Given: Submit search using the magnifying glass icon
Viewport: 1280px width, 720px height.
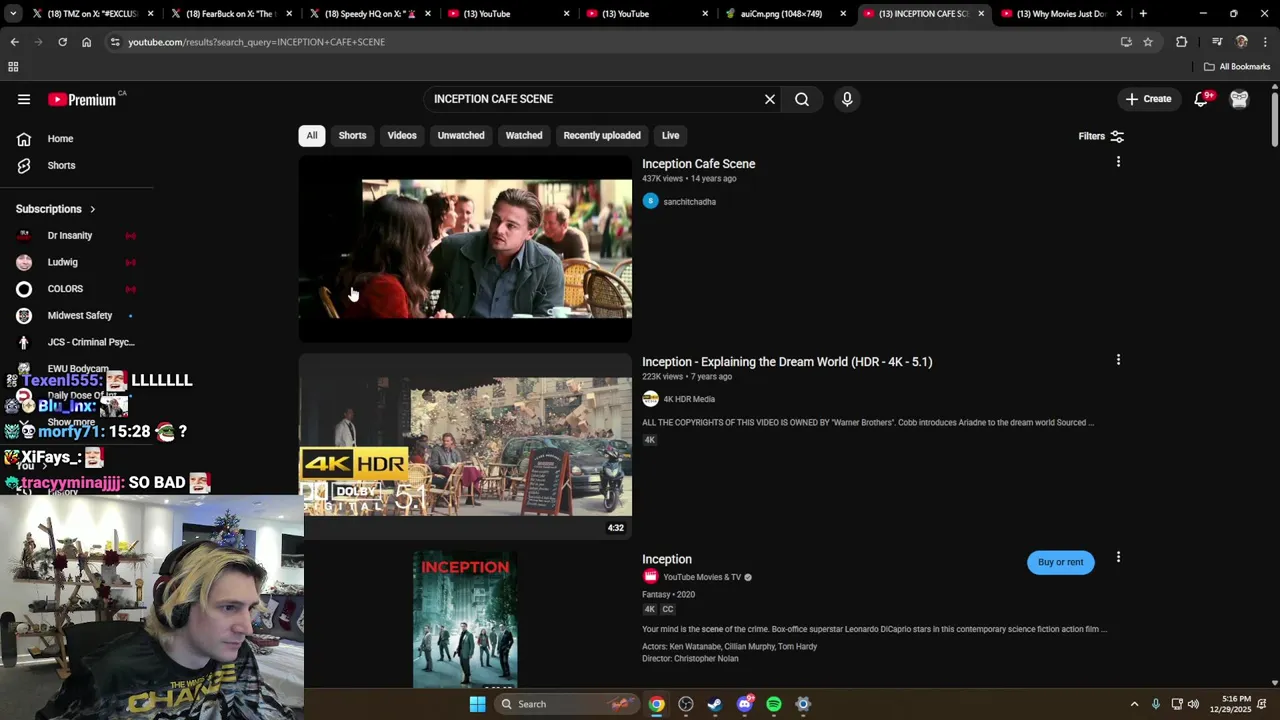Looking at the screenshot, I should click(802, 99).
